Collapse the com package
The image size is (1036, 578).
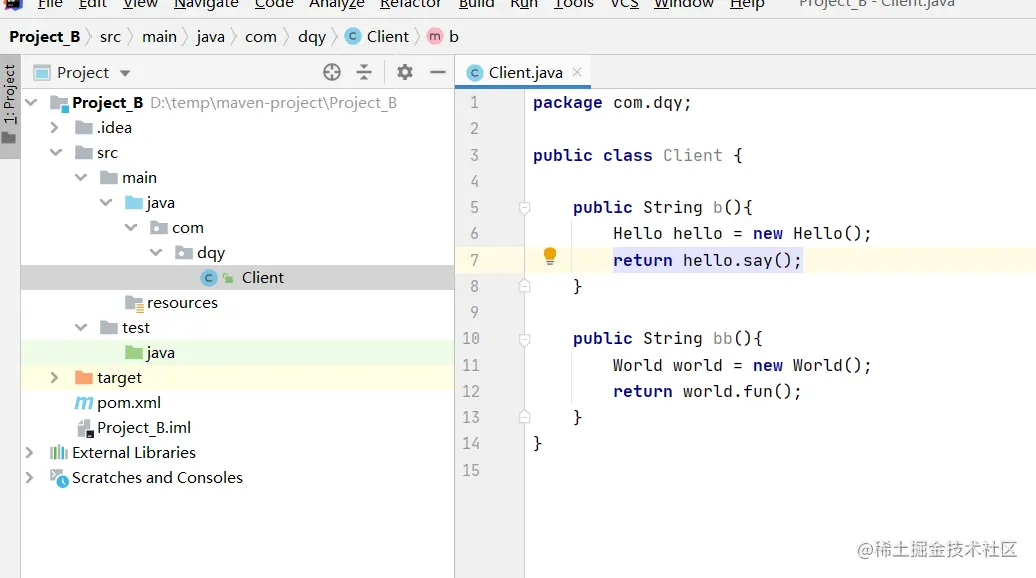pos(131,227)
